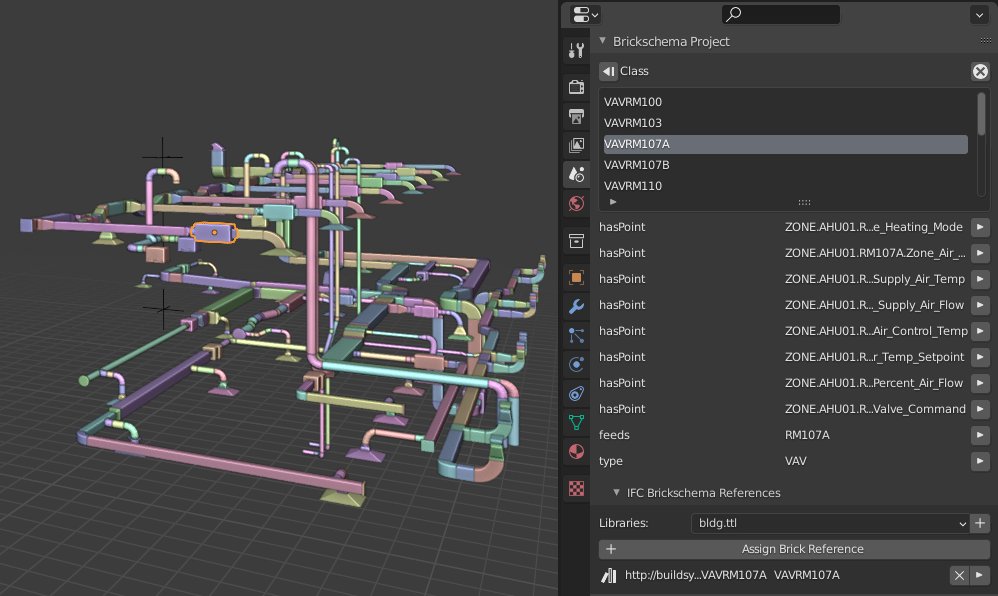Remove the VAVRM107A brick reference

[x=959, y=576]
